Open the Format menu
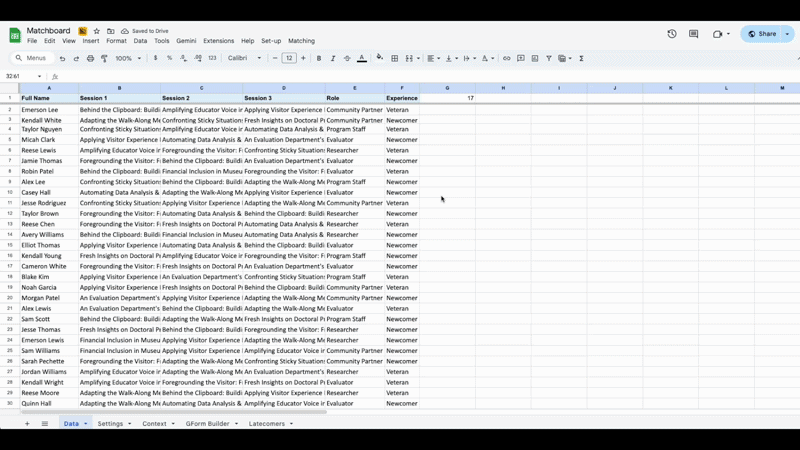The width and height of the screenshot is (800, 450). (x=116, y=41)
